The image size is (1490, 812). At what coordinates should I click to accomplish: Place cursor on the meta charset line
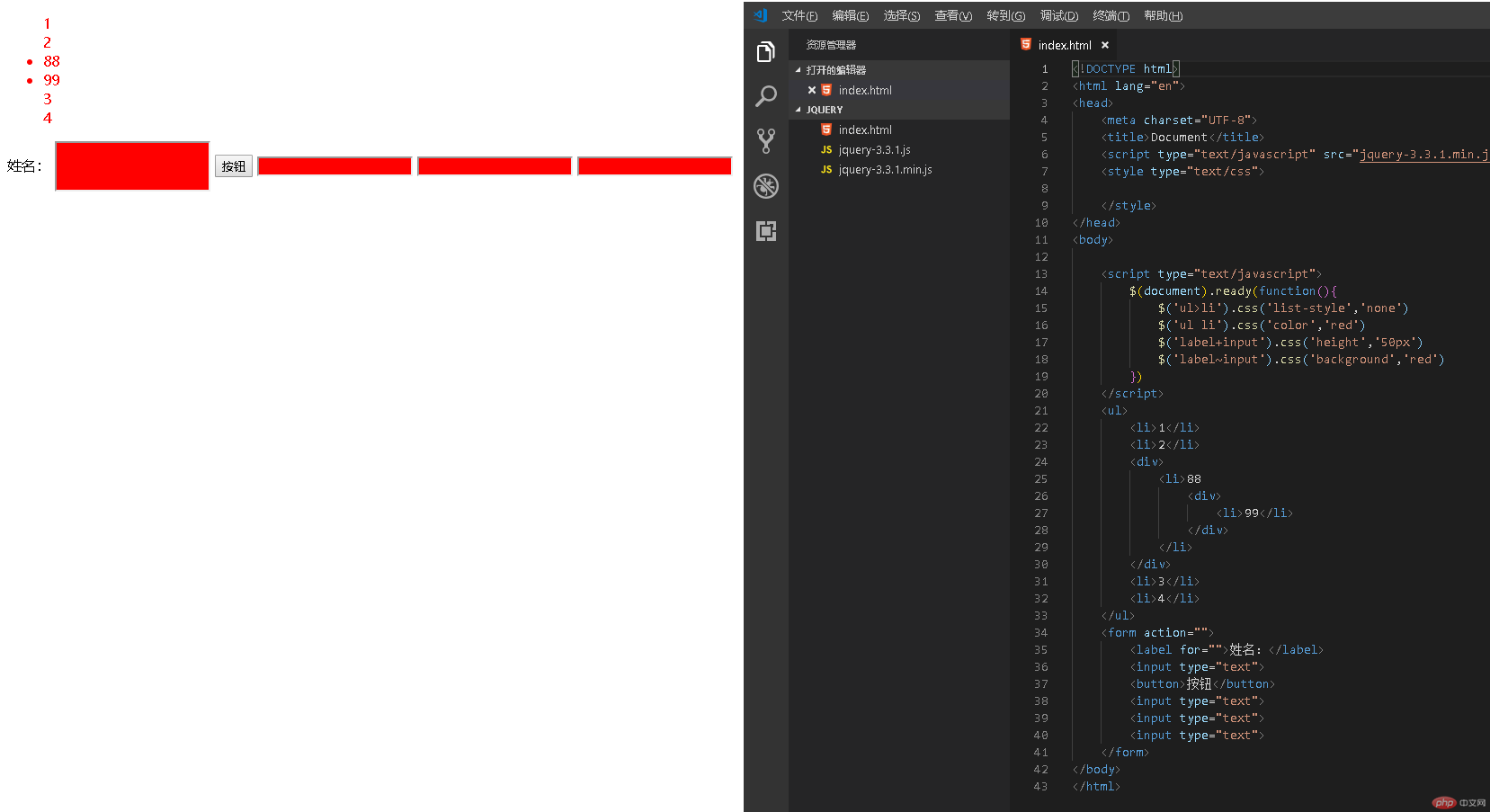coord(1179,120)
